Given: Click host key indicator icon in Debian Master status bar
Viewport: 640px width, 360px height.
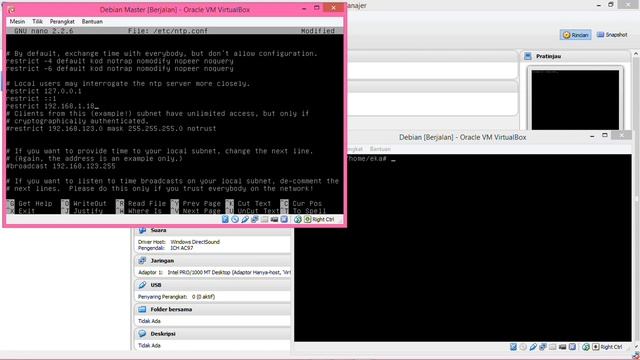Looking at the screenshot, I should [307, 219].
